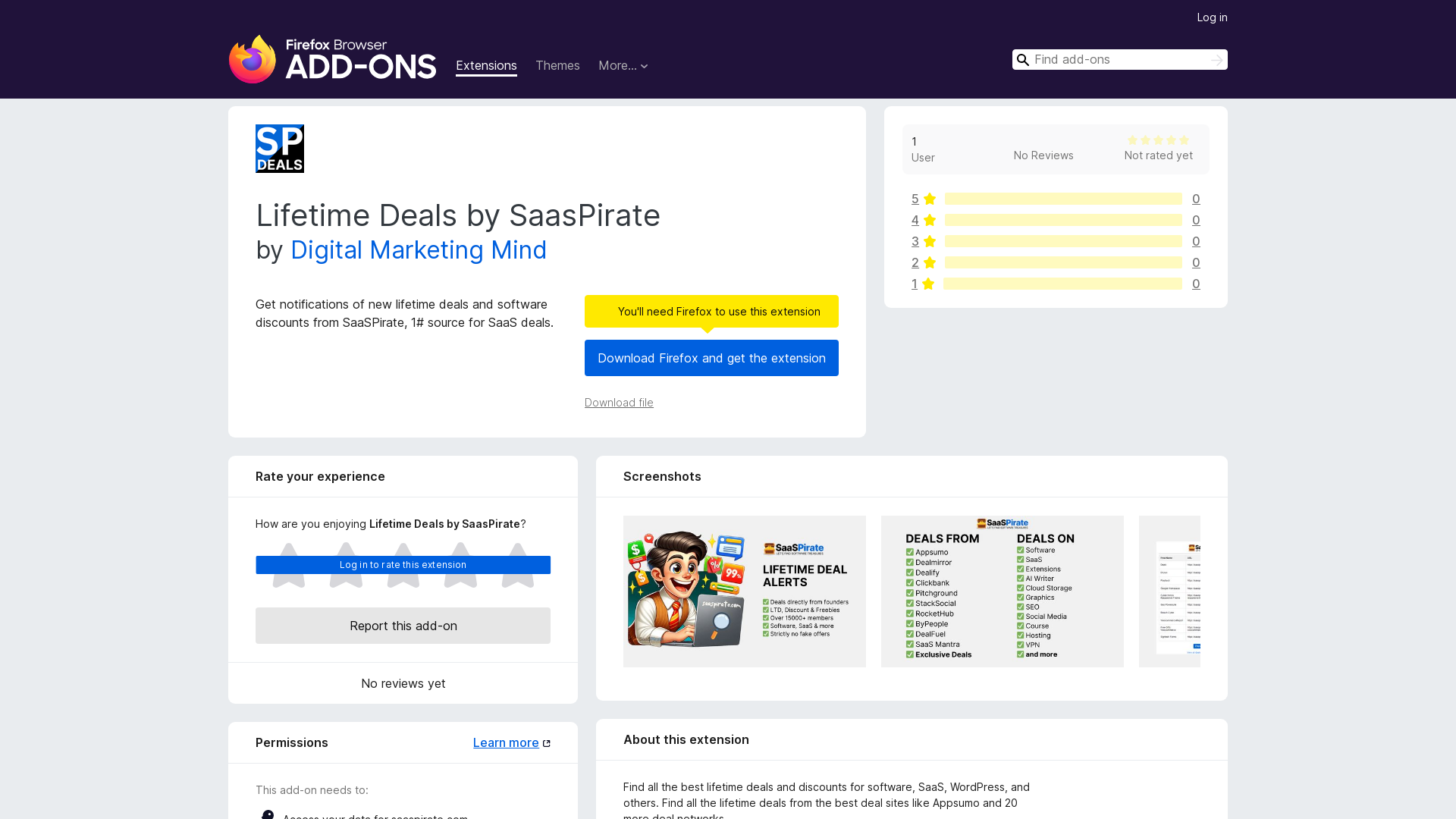Click the Download file link
The image size is (1456, 819).
(619, 403)
